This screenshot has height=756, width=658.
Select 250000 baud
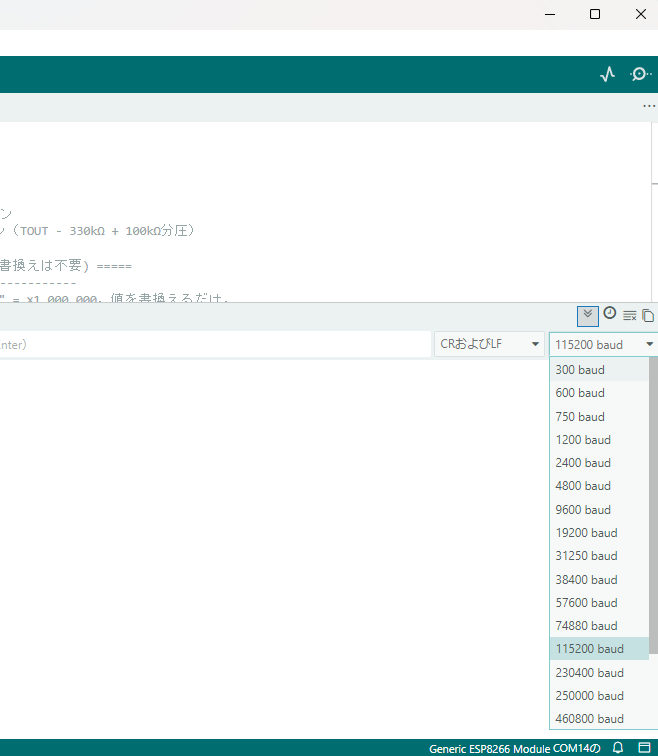click(599, 696)
